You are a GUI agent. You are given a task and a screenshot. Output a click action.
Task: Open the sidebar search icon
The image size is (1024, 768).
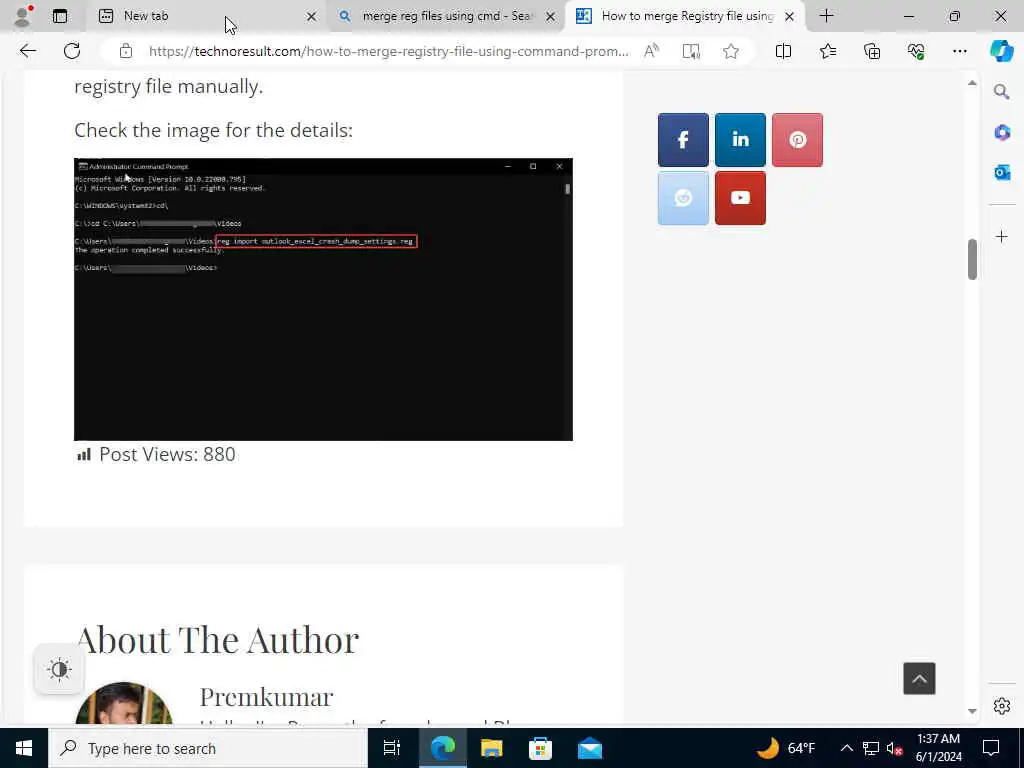pos(1002,92)
